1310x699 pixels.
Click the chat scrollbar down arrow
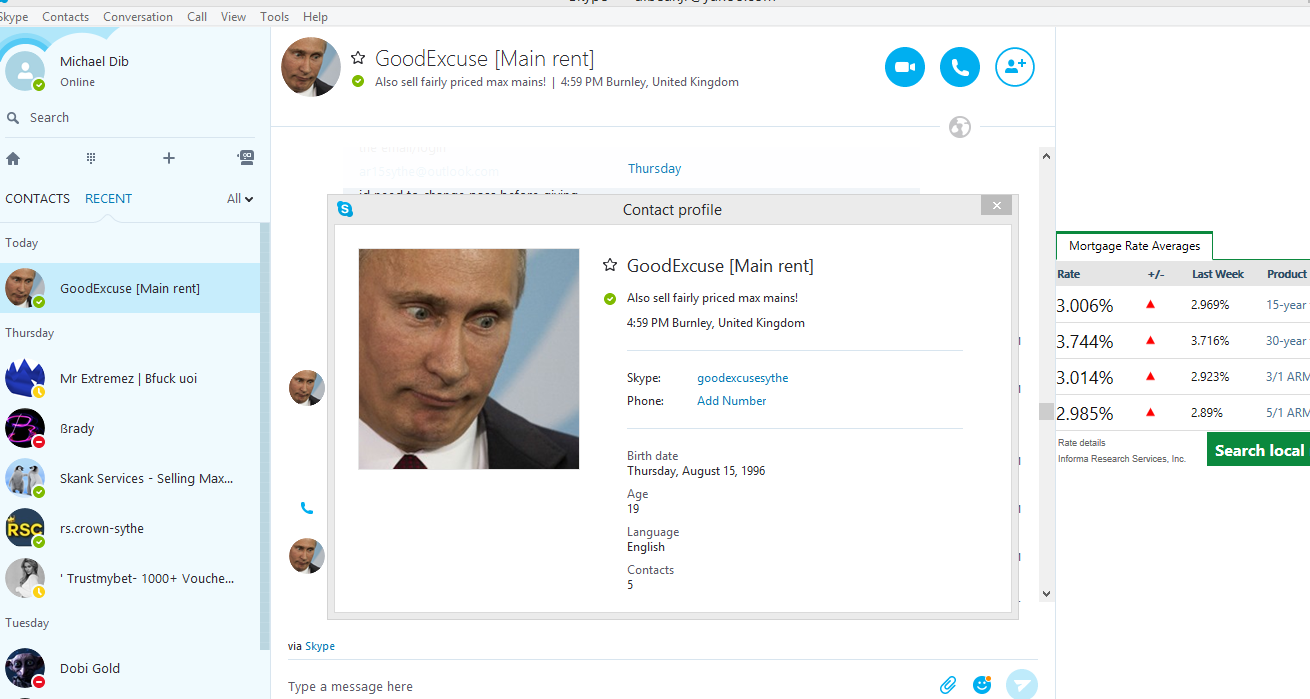tap(1046, 593)
